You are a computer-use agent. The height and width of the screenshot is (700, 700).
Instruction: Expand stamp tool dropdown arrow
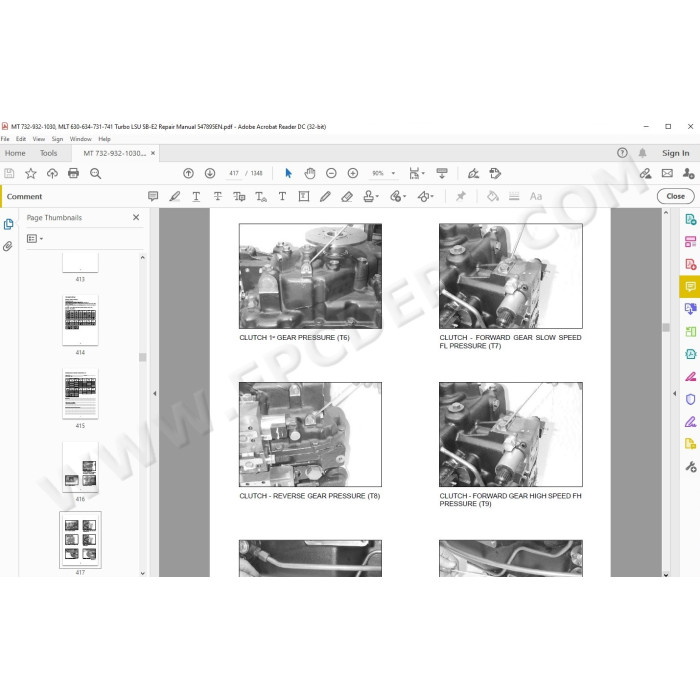pyautogui.click(x=377, y=196)
